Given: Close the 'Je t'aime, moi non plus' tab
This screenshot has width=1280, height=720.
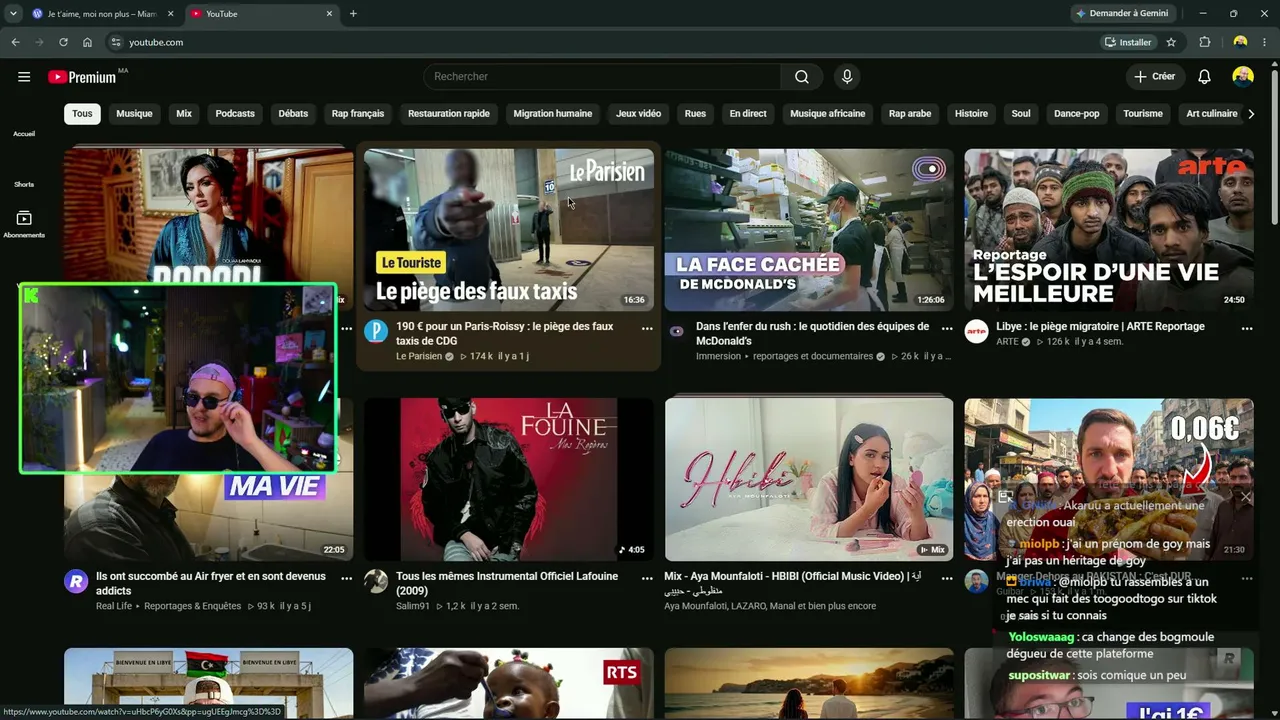Looking at the screenshot, I should pyautogui.click(x=170, y=14).
